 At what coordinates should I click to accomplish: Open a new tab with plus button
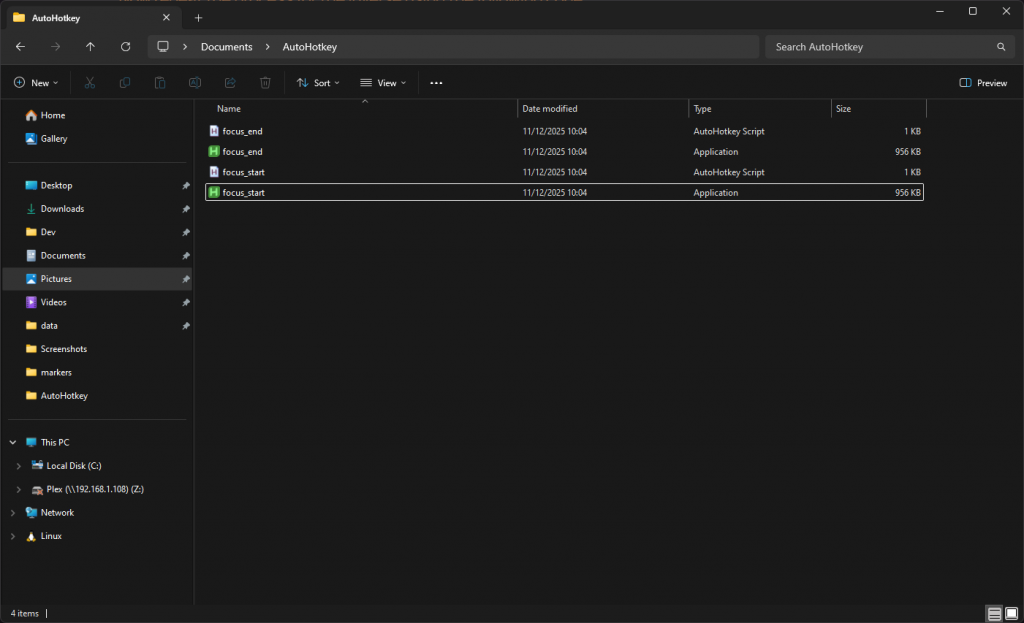tap(198, 17)
